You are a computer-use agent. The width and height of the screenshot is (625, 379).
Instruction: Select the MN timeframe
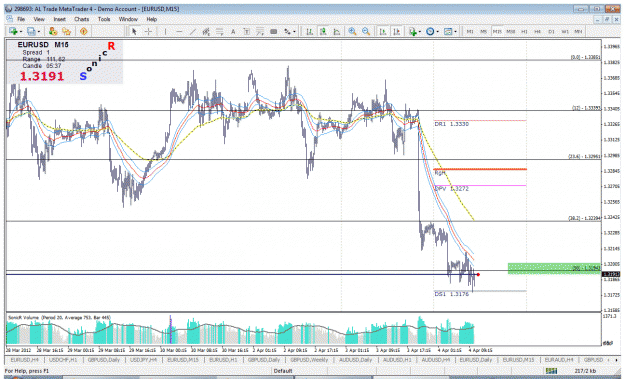click(x=578, y=31)
